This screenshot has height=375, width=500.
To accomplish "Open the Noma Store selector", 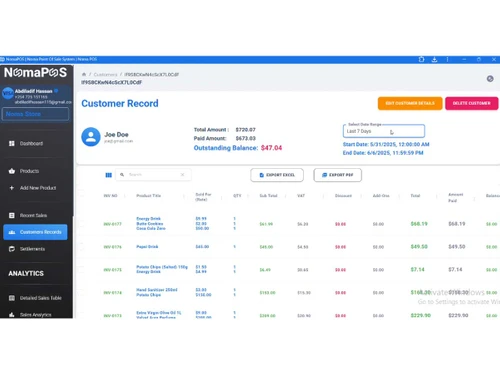I will [35, 114].
